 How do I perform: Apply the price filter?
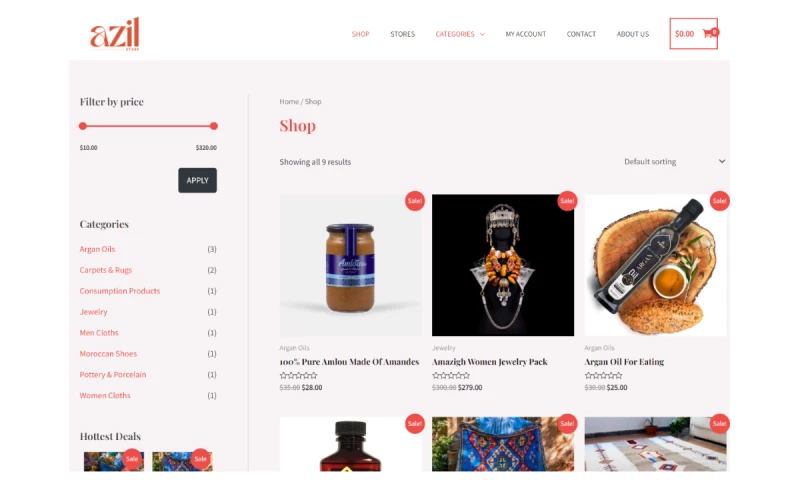tap(197, 181)
